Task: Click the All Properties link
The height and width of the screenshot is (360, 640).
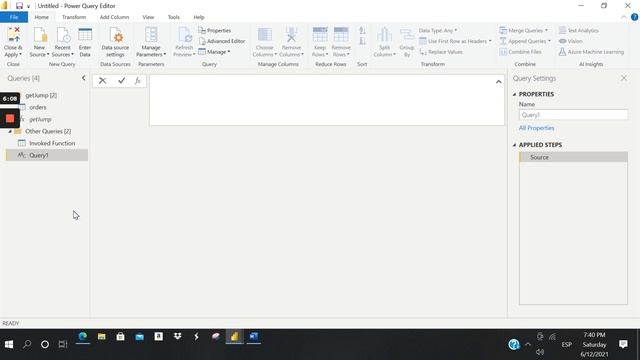Action: pos(536,128)
